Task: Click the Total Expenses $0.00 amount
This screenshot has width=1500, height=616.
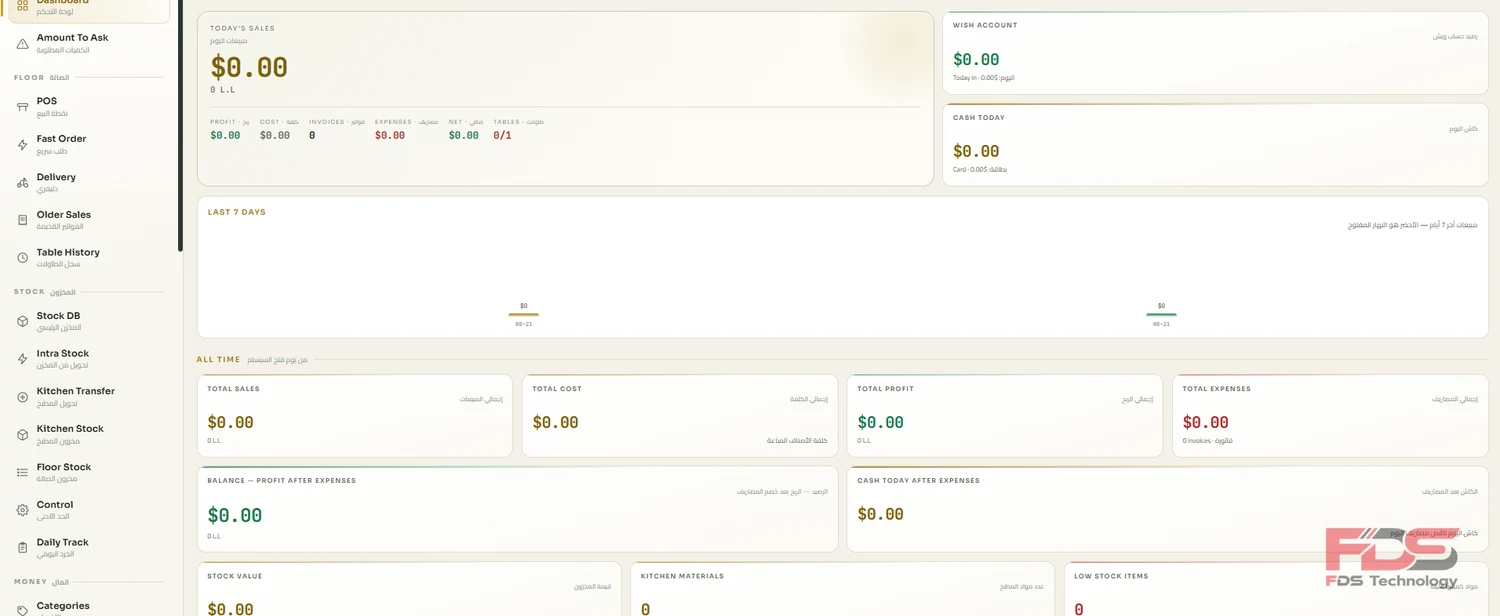Action: pos(1206,423)
